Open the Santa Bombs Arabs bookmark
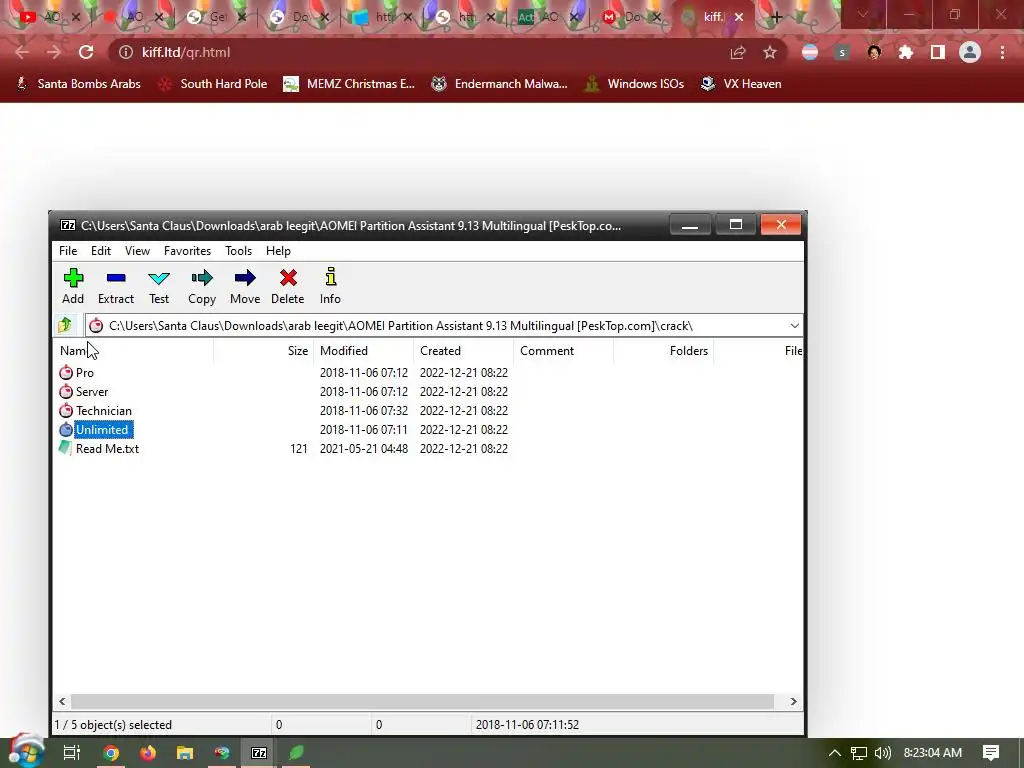Screen dimensions: 1024x768 pyautogui.click(x=78, y=84)
